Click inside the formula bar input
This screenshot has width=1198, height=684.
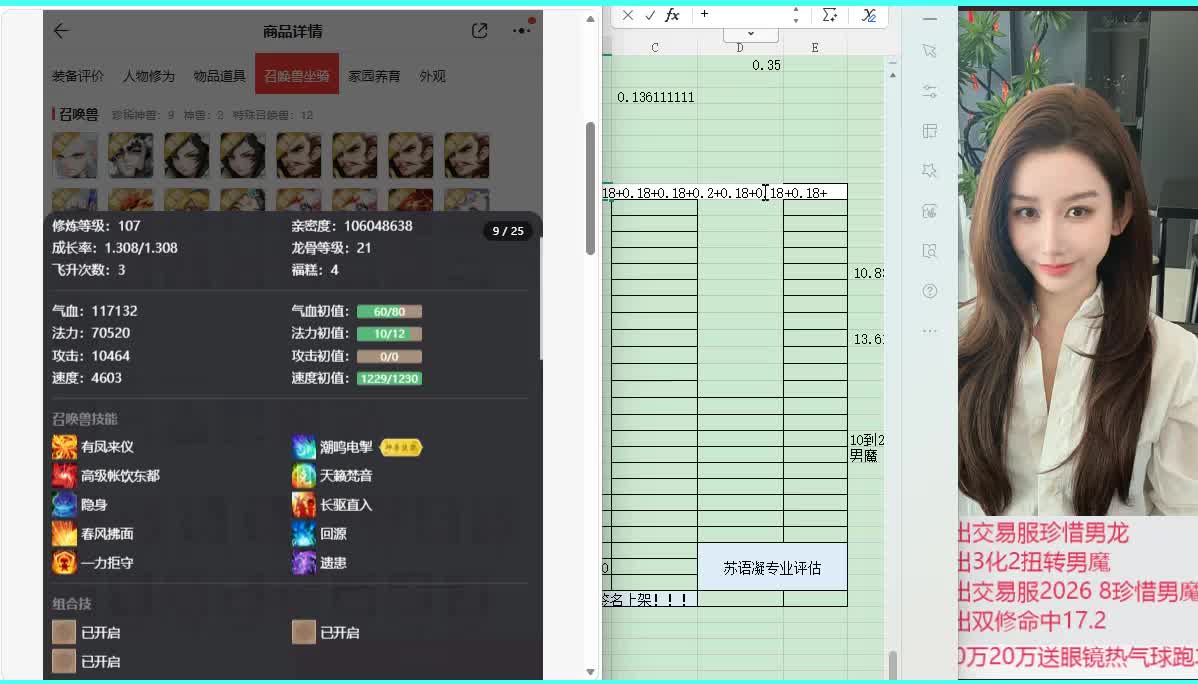click(741, 15)
